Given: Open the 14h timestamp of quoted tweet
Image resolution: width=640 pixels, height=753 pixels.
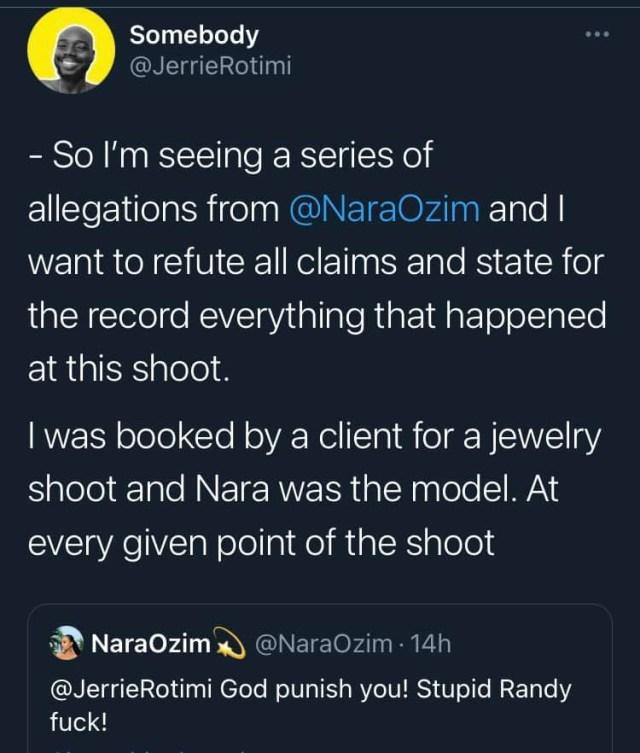Looking at the screenshot, I should [431, 644].
